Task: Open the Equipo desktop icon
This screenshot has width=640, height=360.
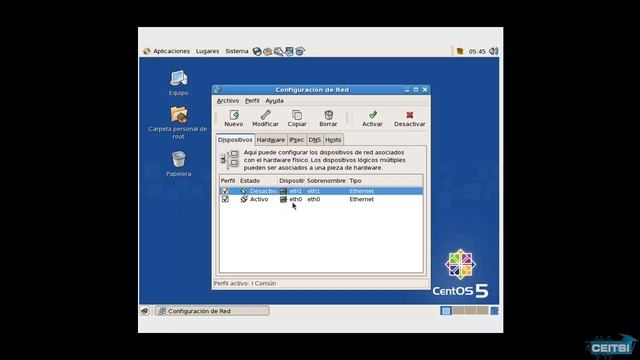Action: 178,83
